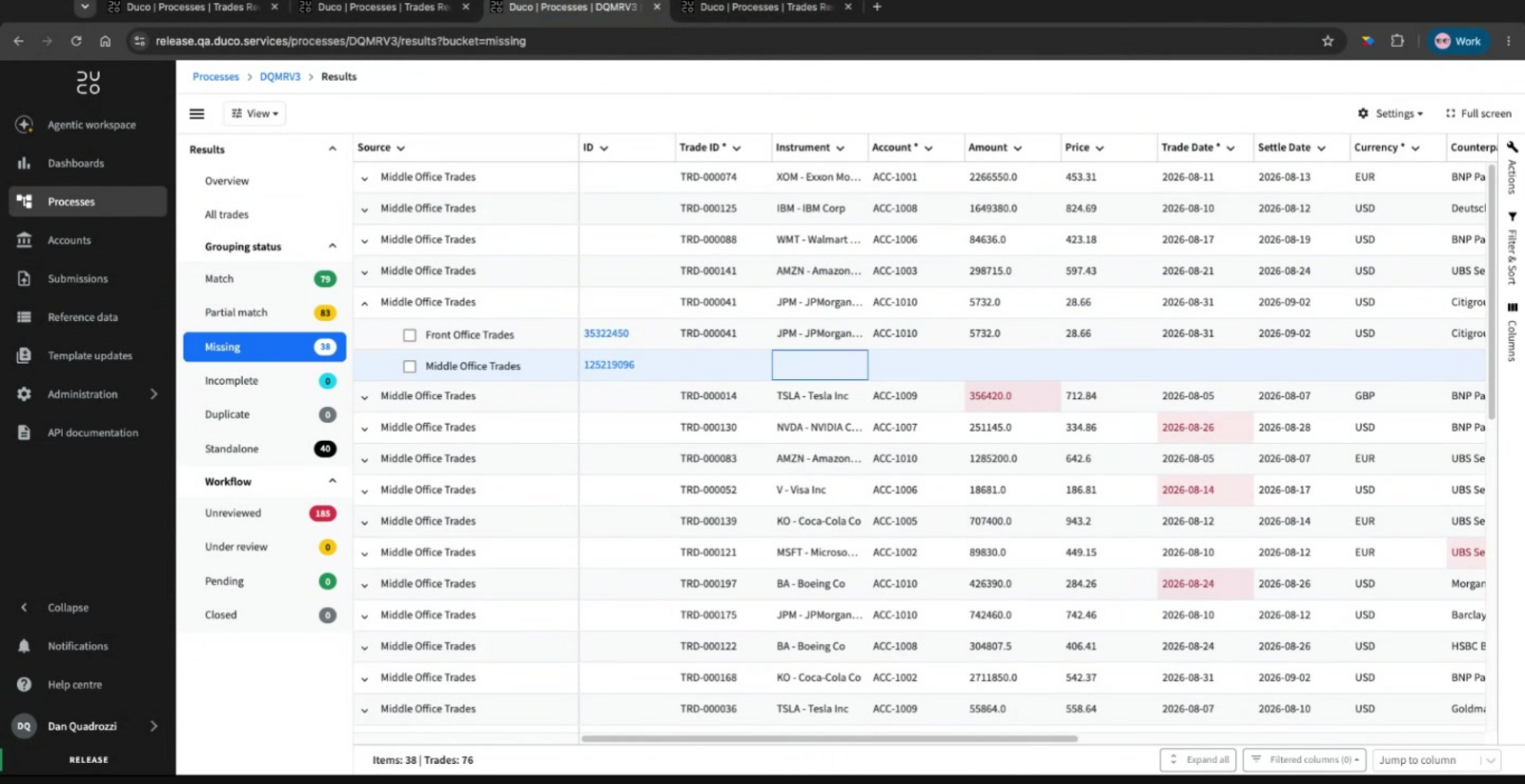Open Notifications bell icon
Viewport: 1525px width, 784px height.
point(24,646)
